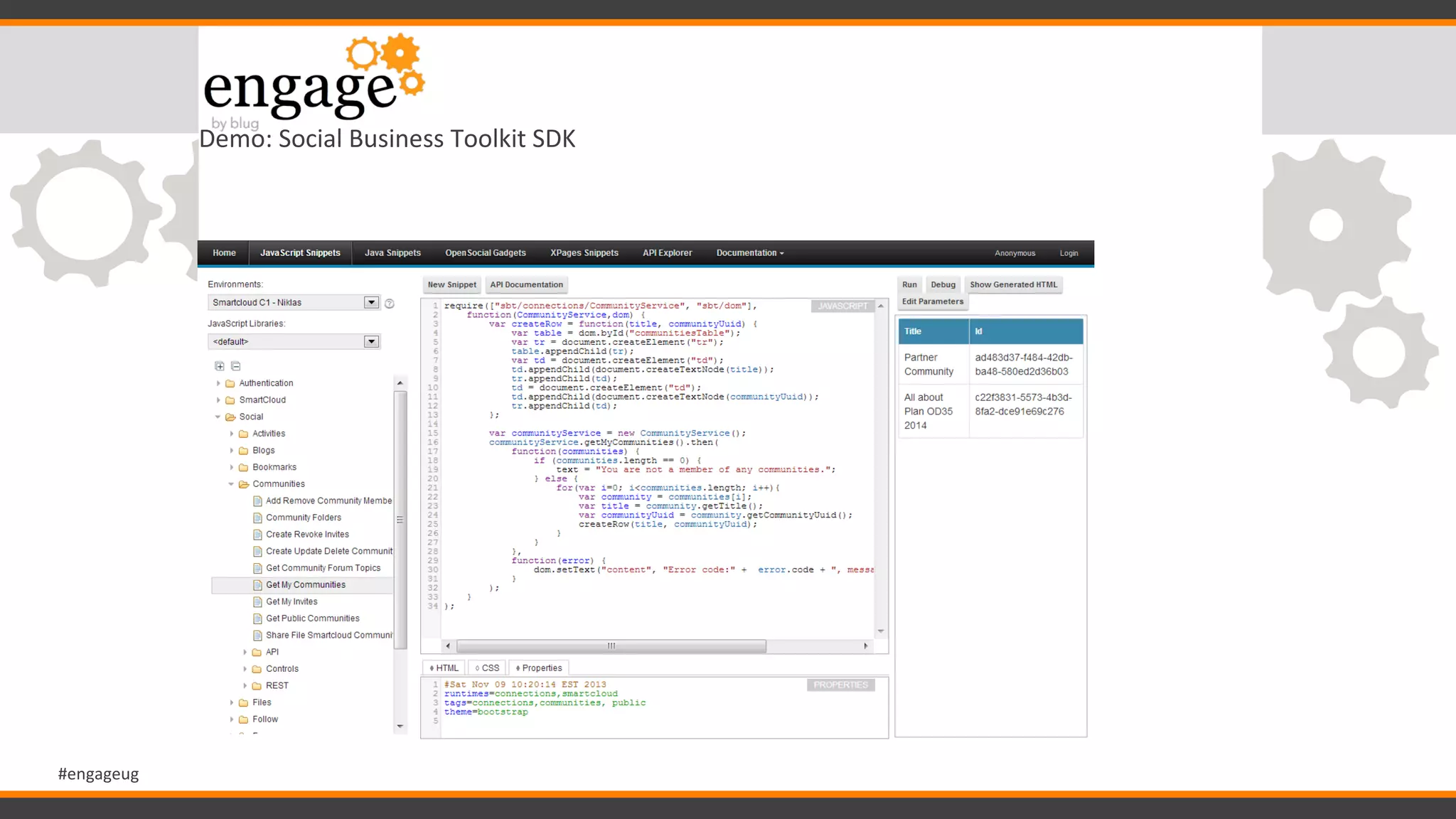Click the Activities folder icon
Screen dimensions: 1456x819
coord(244,434)
